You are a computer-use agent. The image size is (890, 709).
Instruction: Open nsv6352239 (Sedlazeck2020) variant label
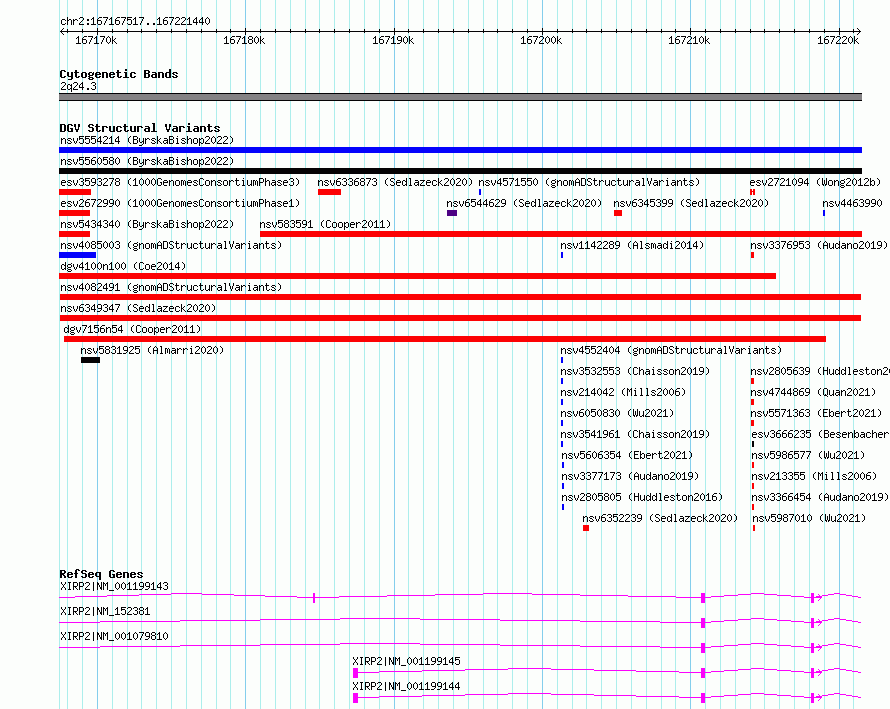pos(660,518)
